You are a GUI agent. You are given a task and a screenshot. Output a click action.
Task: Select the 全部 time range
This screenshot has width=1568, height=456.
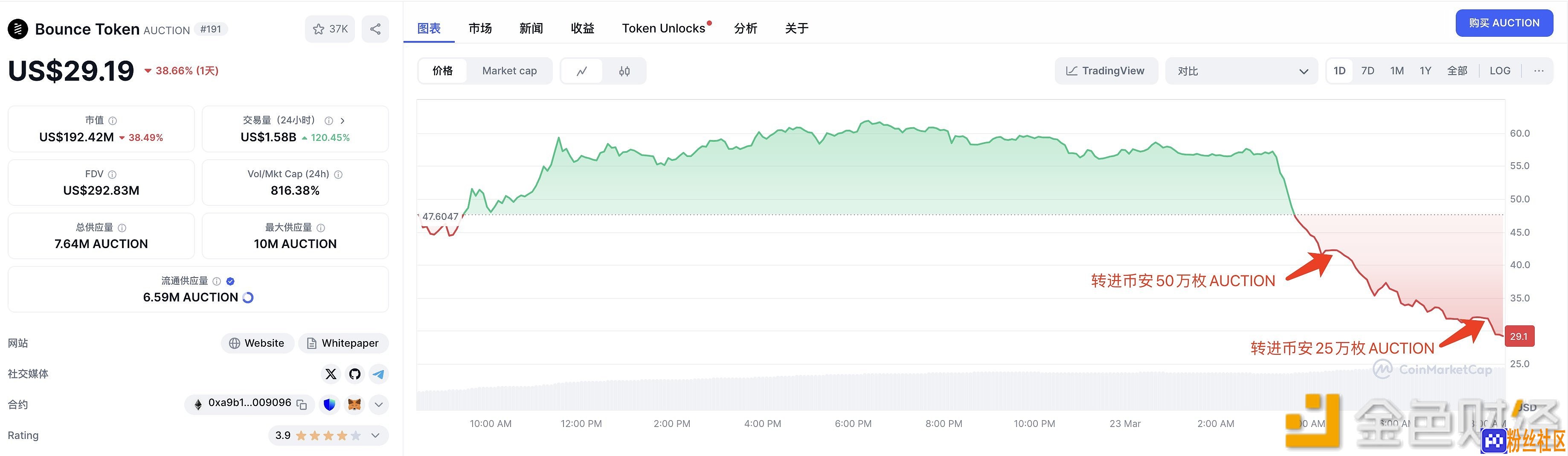[1457, 71]
